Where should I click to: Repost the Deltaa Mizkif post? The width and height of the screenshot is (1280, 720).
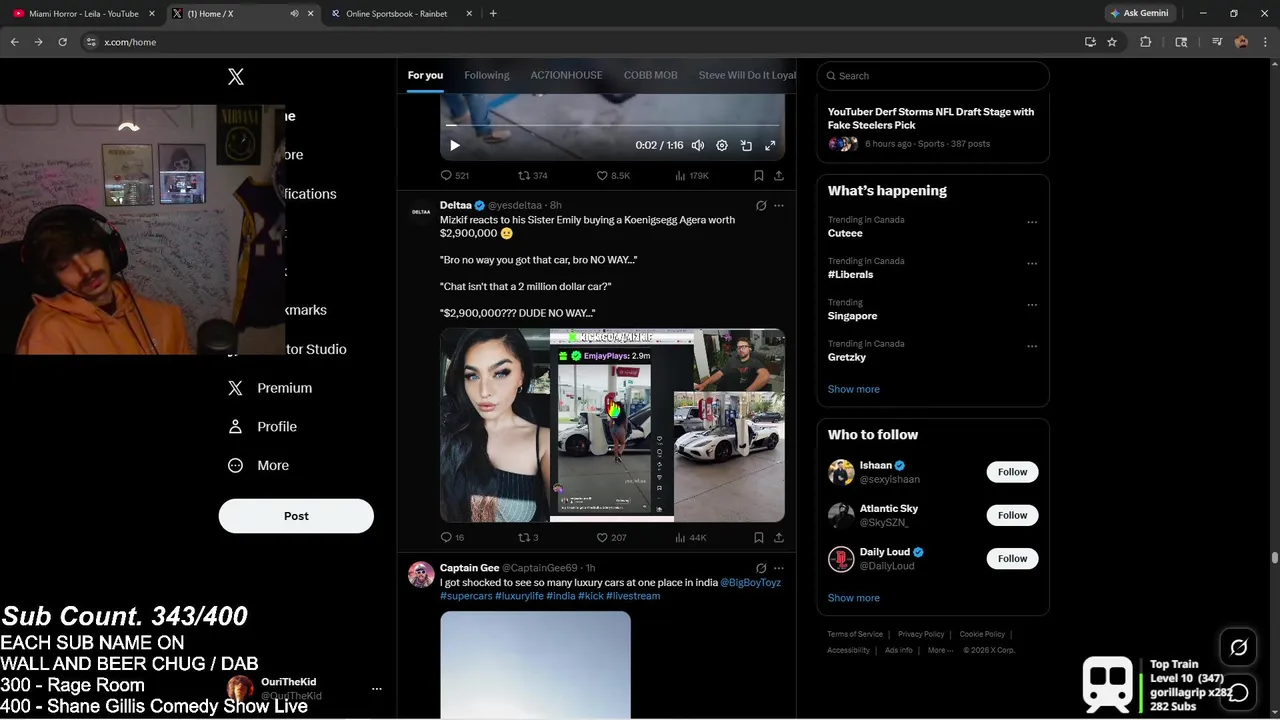click(528, 537)
